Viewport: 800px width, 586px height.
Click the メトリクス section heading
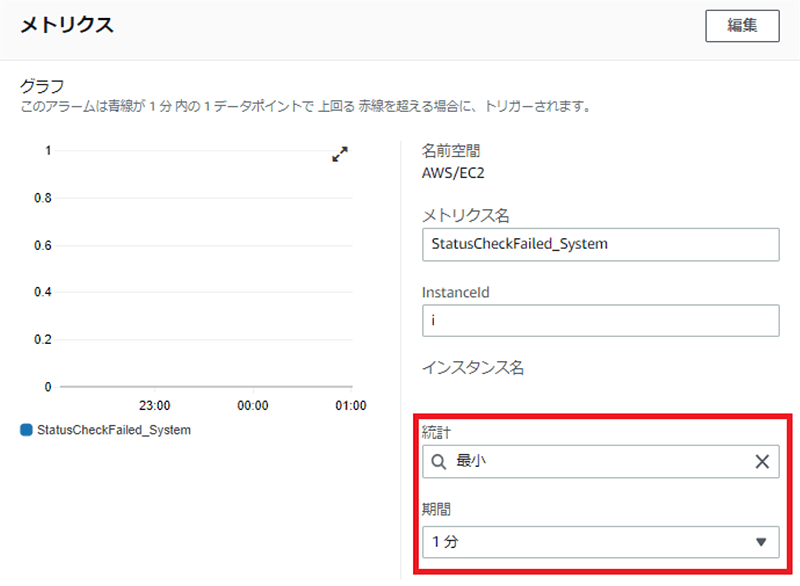67,25
